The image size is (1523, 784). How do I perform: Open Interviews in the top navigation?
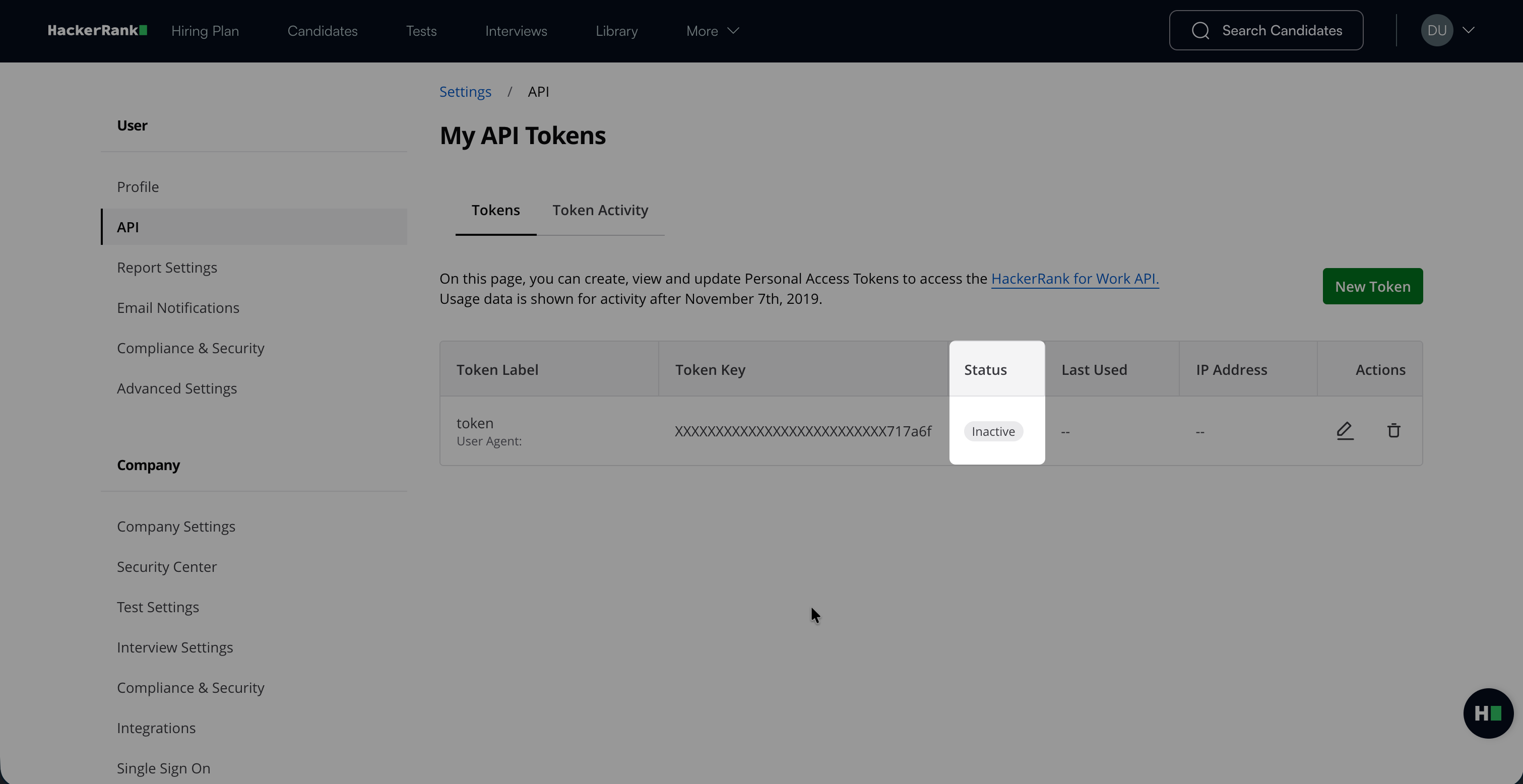click(x=516, y=31)
